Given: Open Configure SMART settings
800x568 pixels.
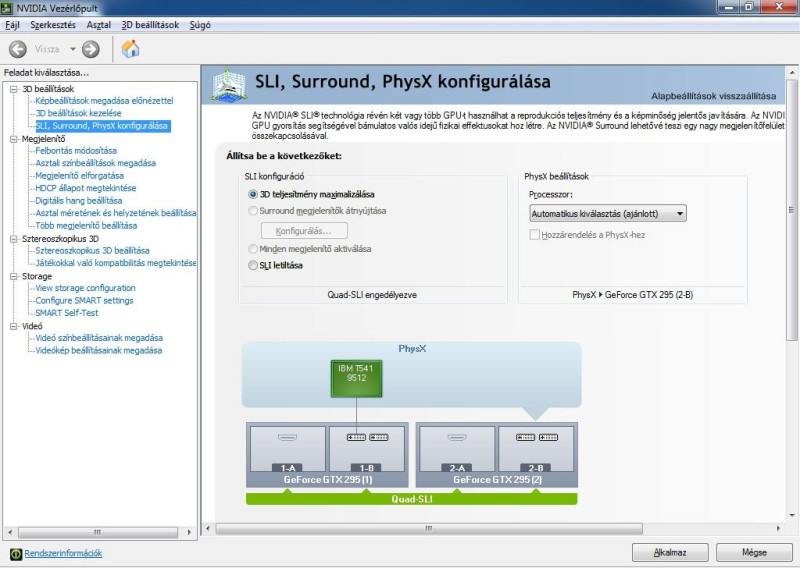Looking at the screenshot, I should [84, 301].
